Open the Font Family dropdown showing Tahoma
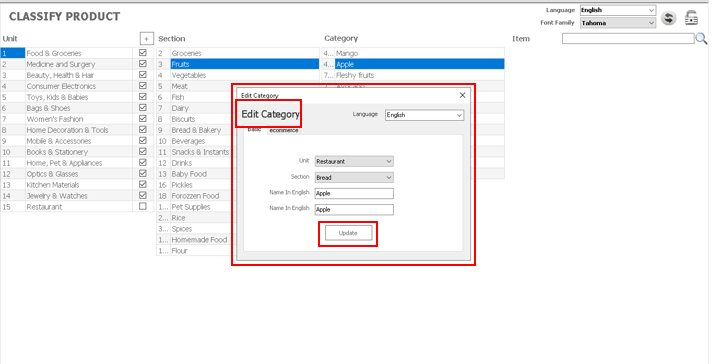The width and height of the screenshot is (716, 364). (618, 23)
